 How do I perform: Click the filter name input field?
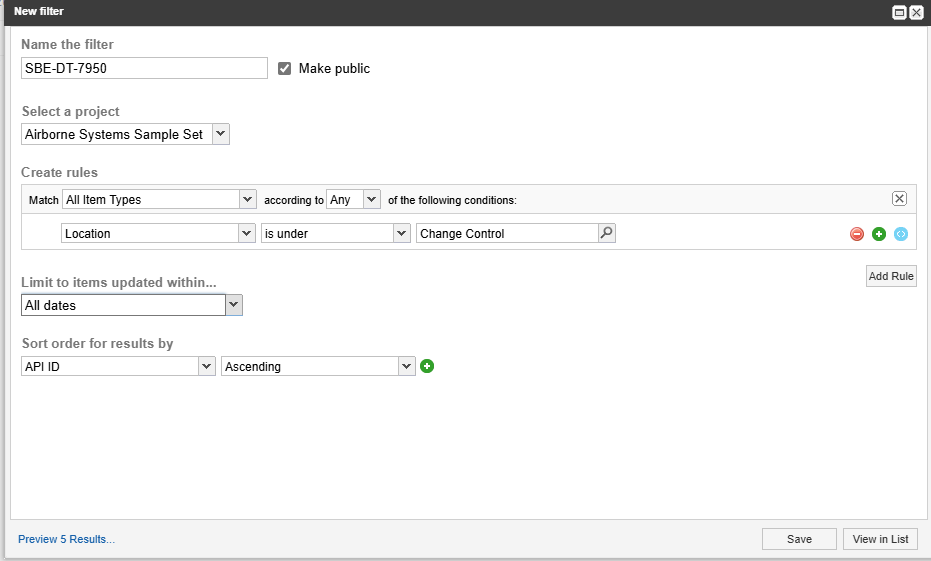144,68
